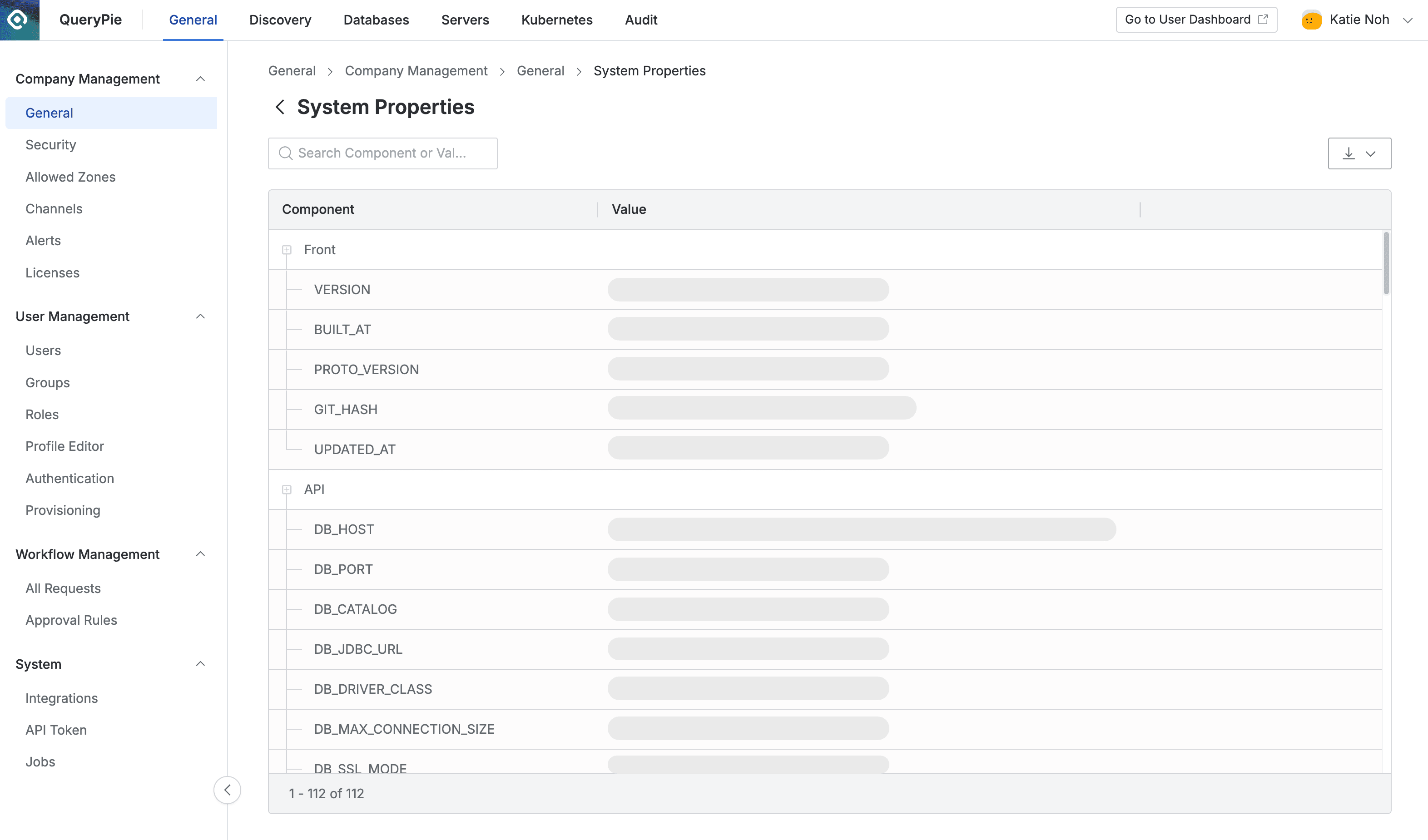The image size is (1428, 840).
Task: Collapse the API tree group
Action: click(x=287, y=489)
